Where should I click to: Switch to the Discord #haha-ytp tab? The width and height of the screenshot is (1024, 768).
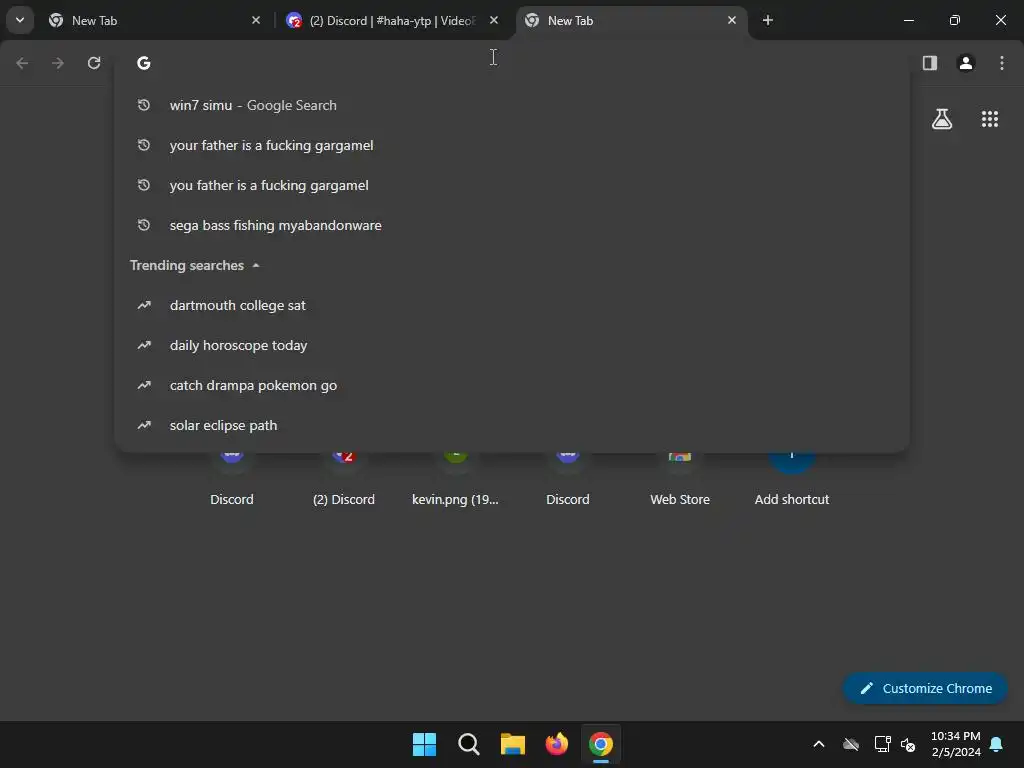392,21
